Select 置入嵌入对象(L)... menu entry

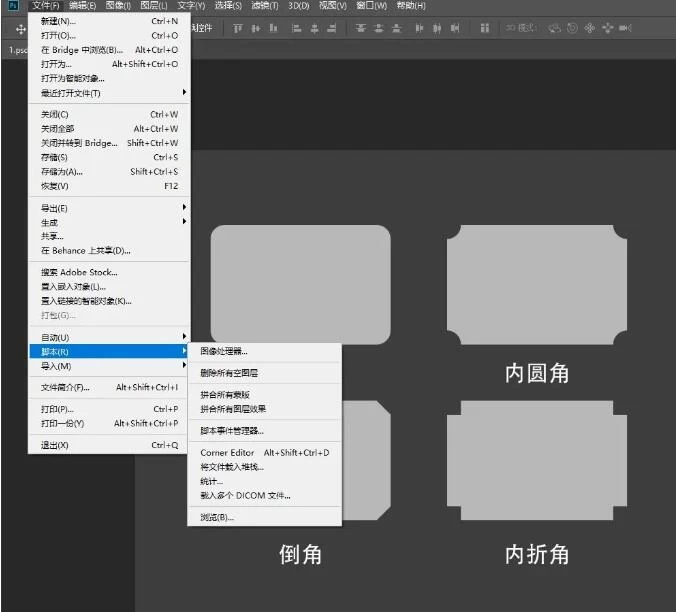click(x=73, y=286)
